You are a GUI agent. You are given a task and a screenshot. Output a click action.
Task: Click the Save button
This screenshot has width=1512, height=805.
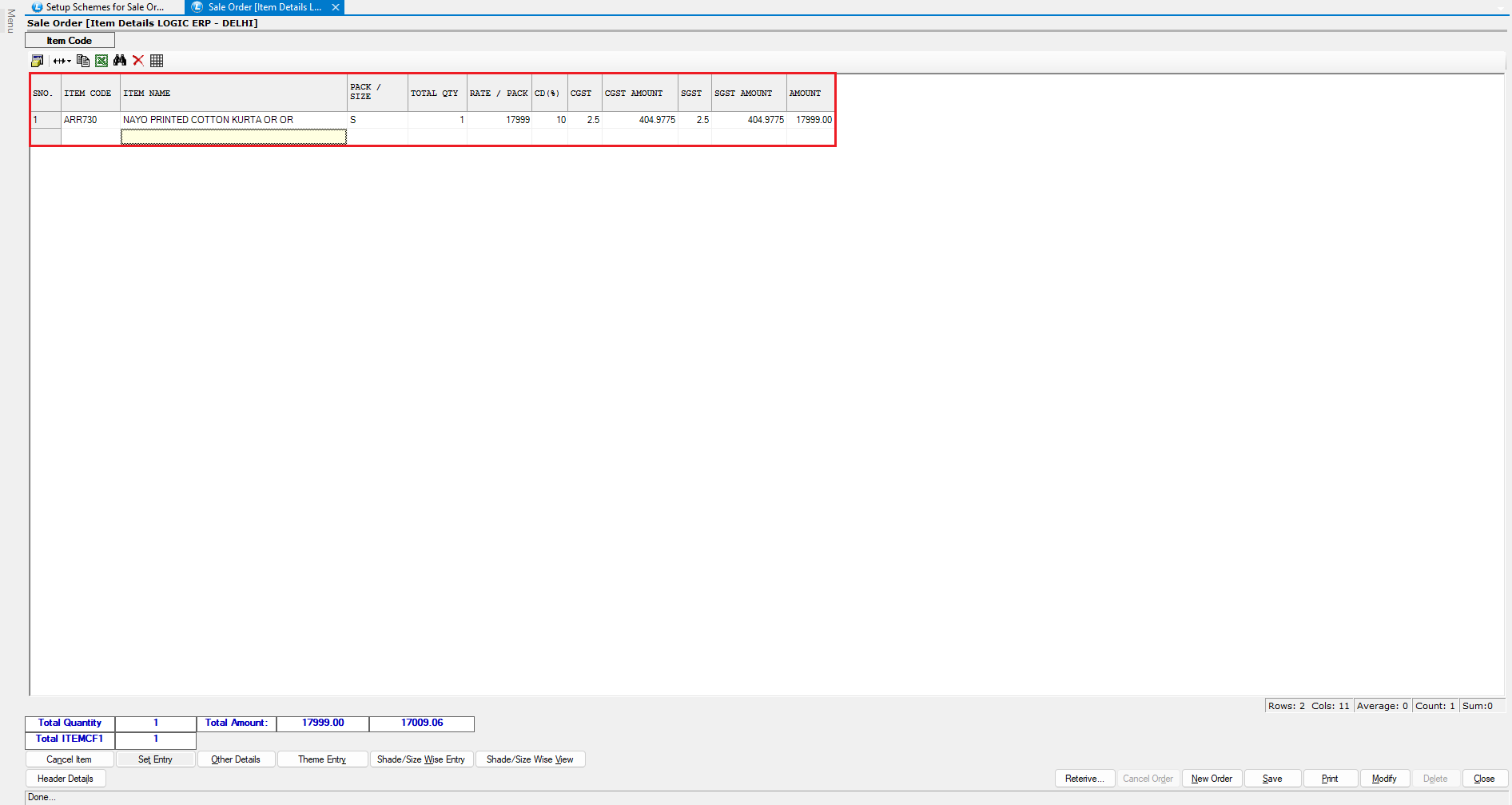[1272, 779]
